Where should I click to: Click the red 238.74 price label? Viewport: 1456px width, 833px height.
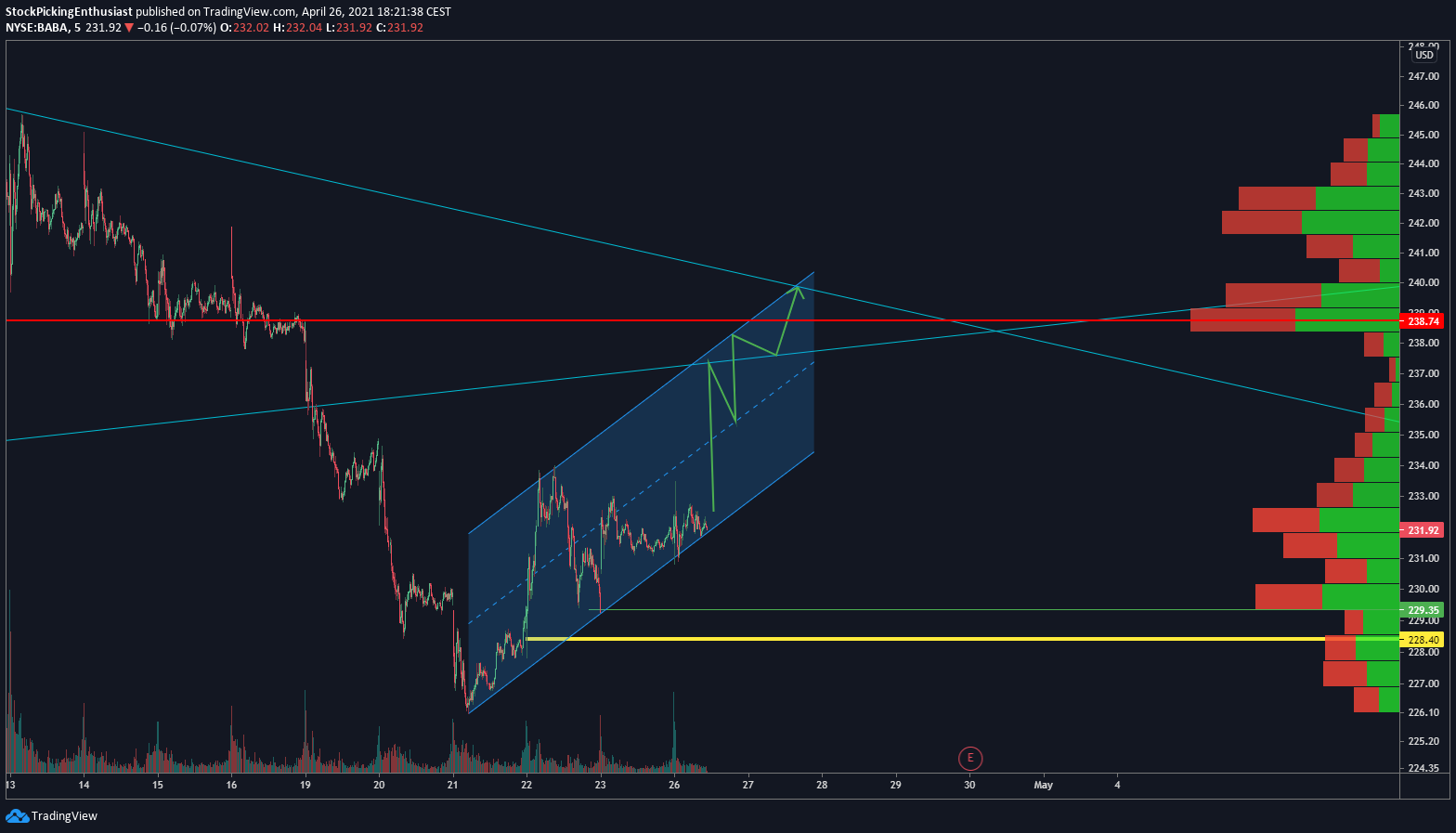1423,321
